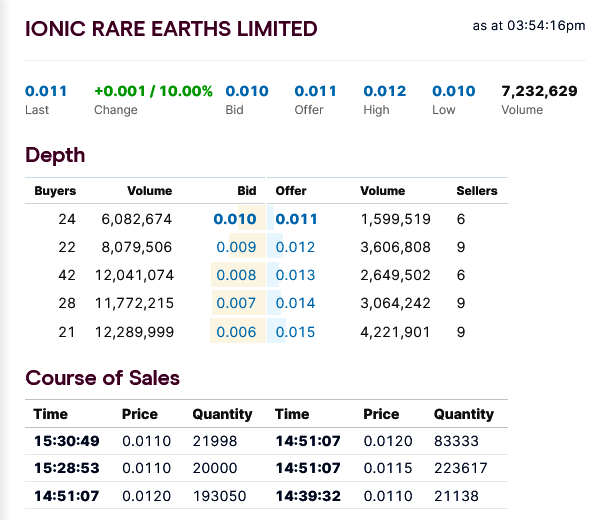Click the 0.012 offer in depth table
Viewport: 600px width, 520px height.
[295, 247]
